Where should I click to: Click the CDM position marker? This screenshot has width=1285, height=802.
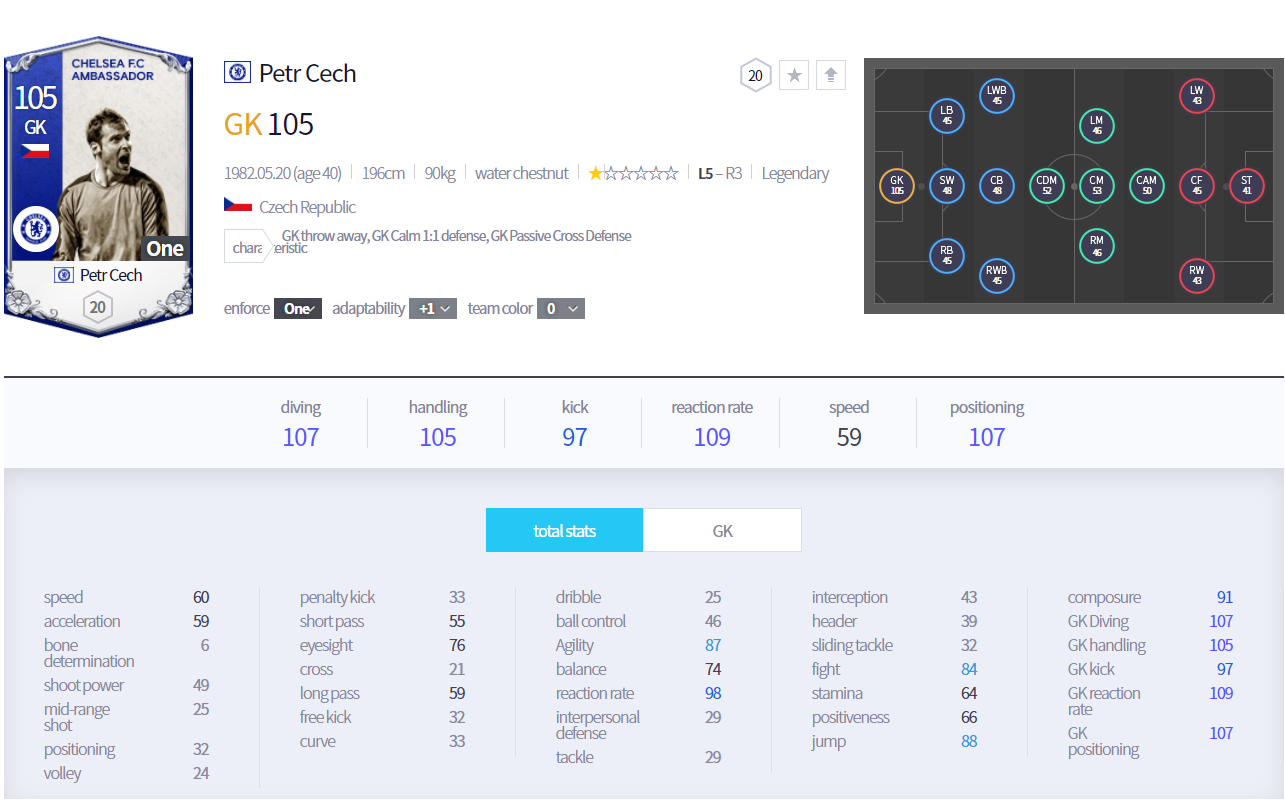1047,186
